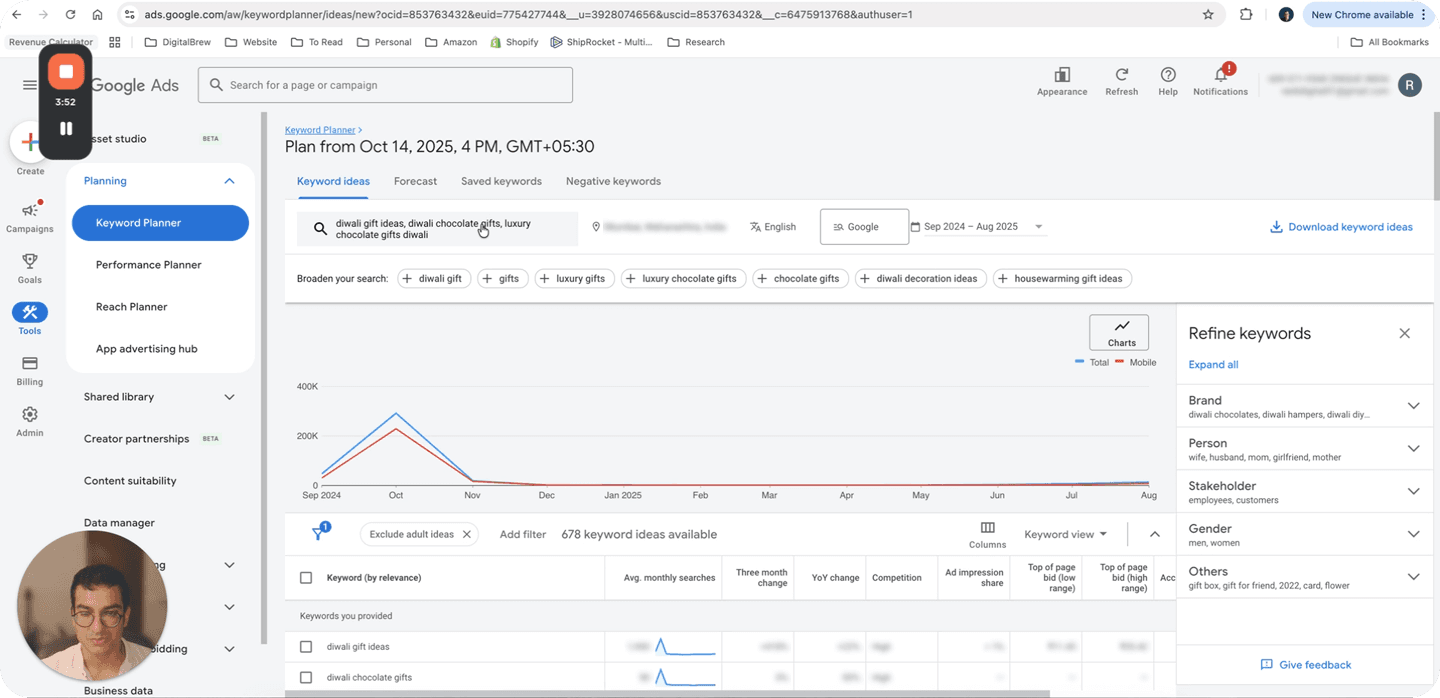Click the search for a page or campaign field

coord(385,85)
